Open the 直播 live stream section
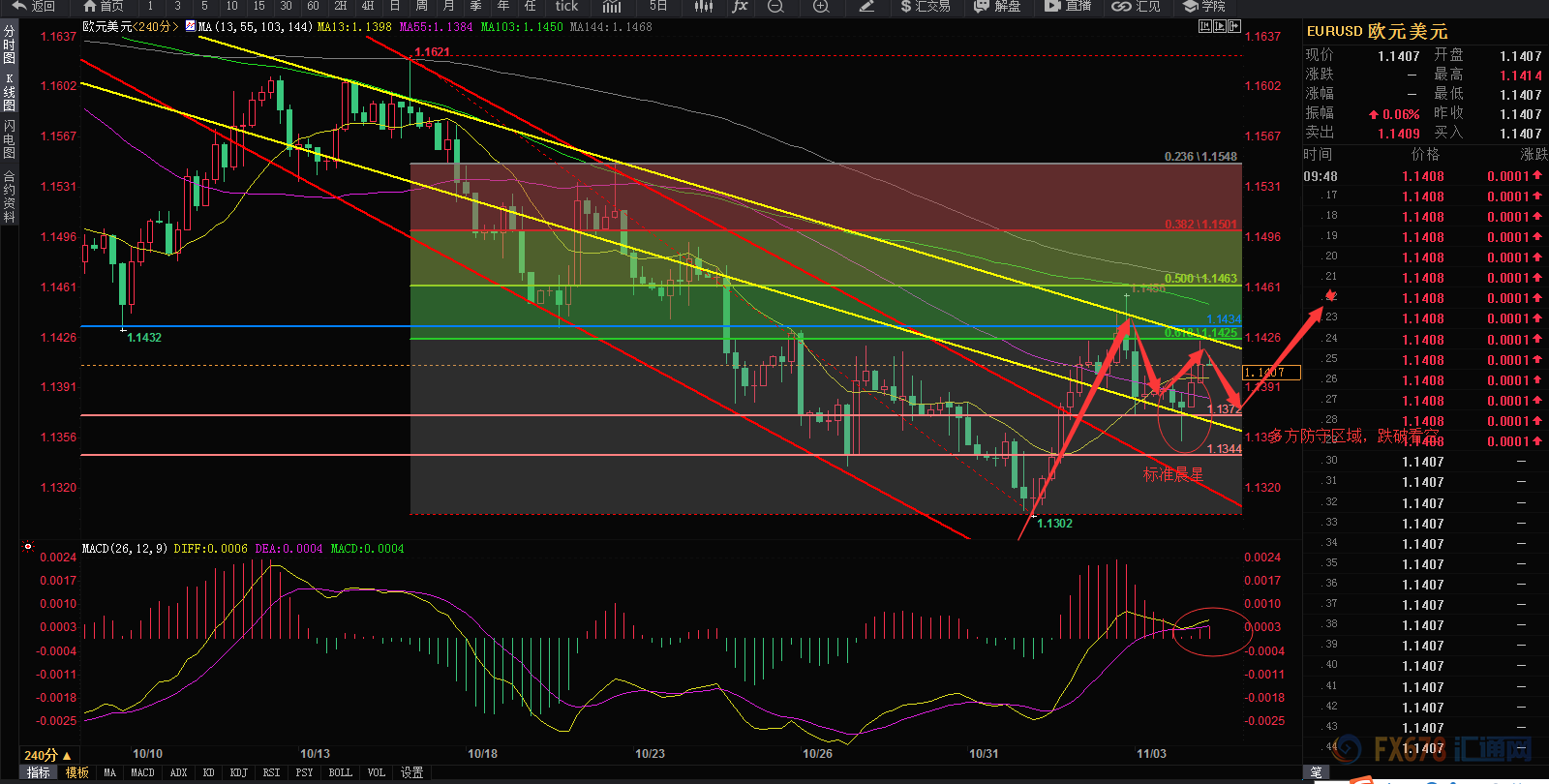This screenshot has width=1549, height=784. [1068, 7]
